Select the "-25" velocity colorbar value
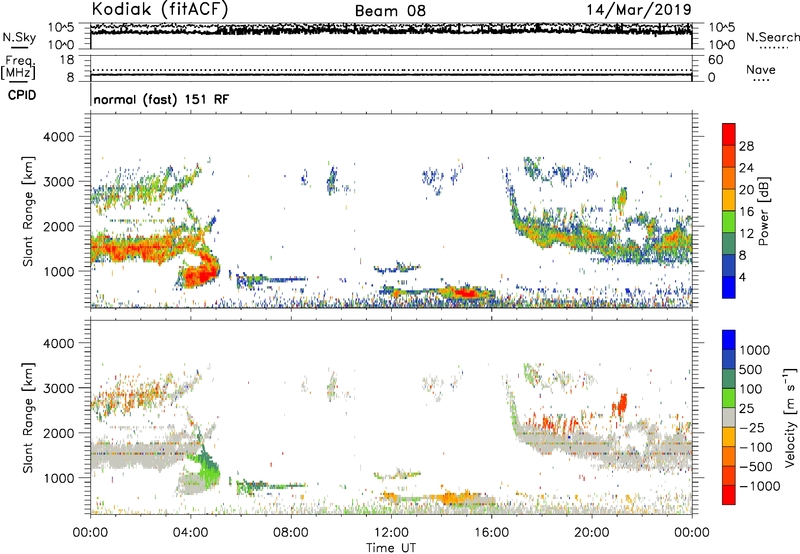The width and height of the screenshot is (800, 554). 752,427
